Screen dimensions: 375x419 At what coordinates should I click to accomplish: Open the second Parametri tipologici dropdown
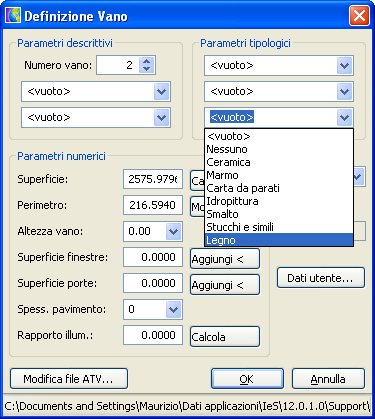(344, 91)
